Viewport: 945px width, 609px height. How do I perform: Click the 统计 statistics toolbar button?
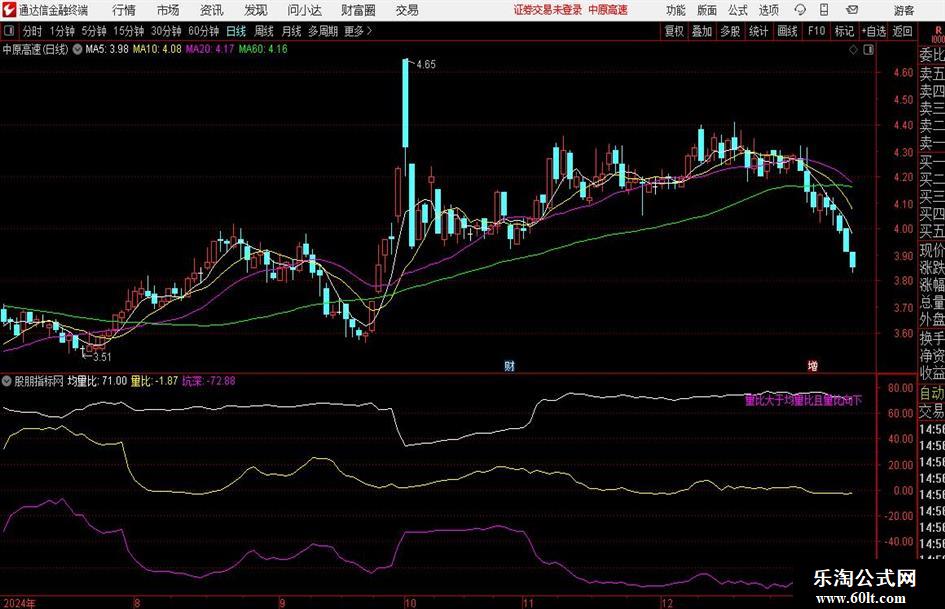tap(759, 31)
